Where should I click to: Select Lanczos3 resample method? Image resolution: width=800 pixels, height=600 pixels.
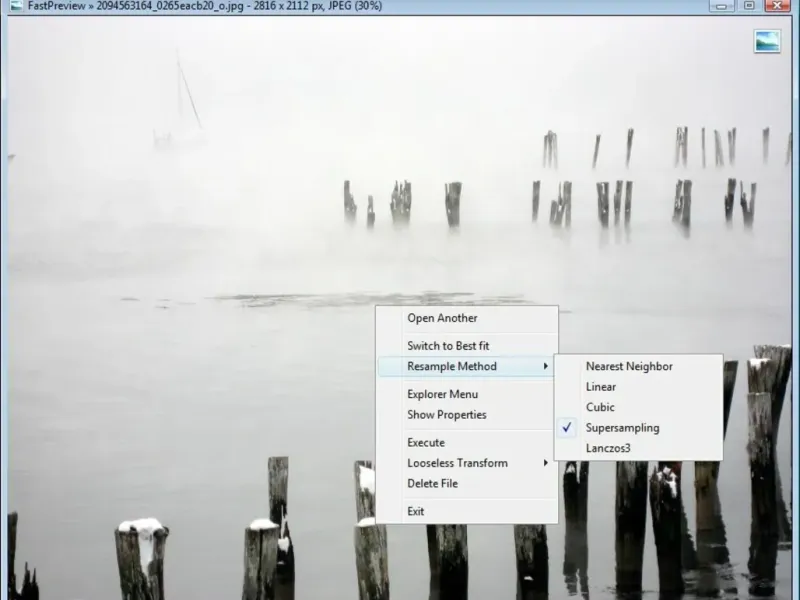[x=639, y=448]
